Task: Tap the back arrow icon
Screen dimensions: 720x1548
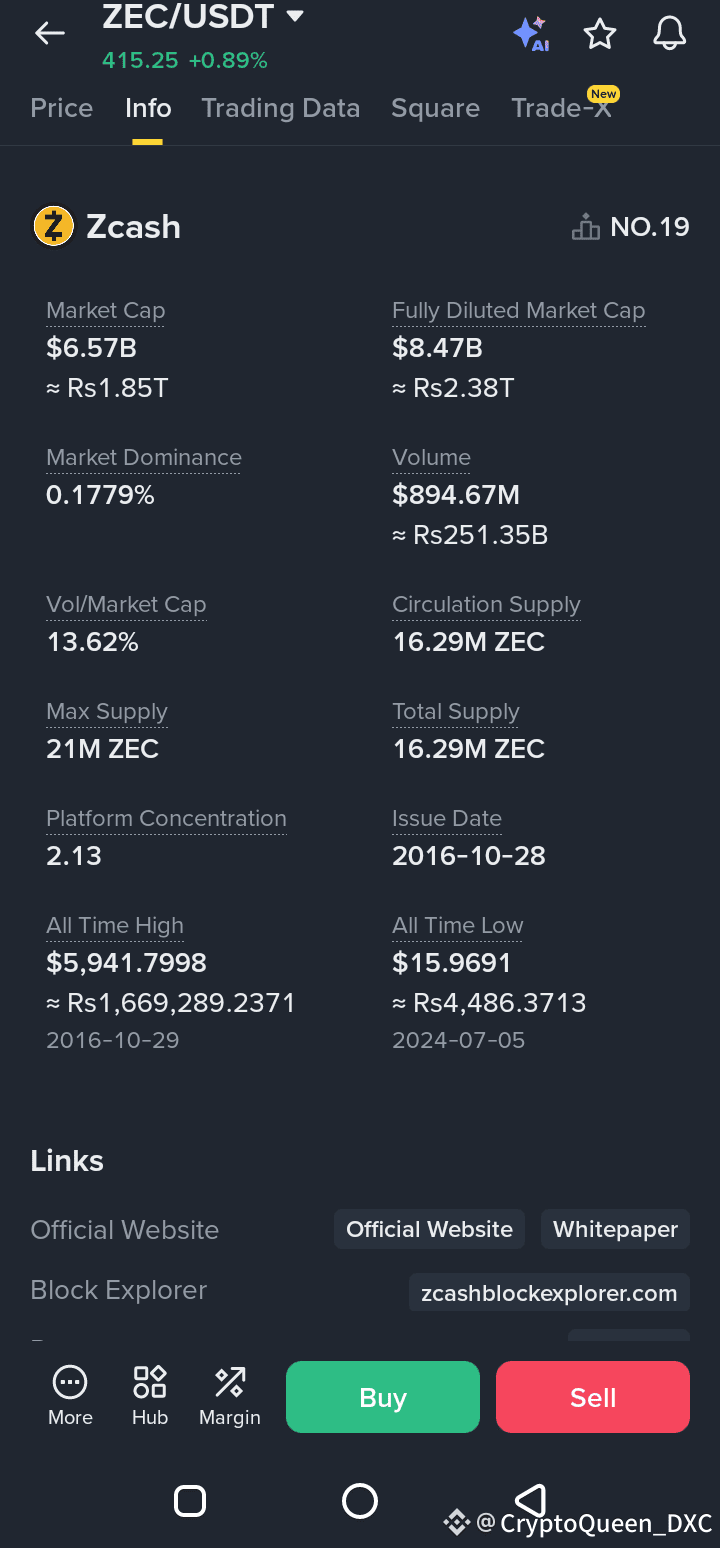Action: (x=49, y=34)
